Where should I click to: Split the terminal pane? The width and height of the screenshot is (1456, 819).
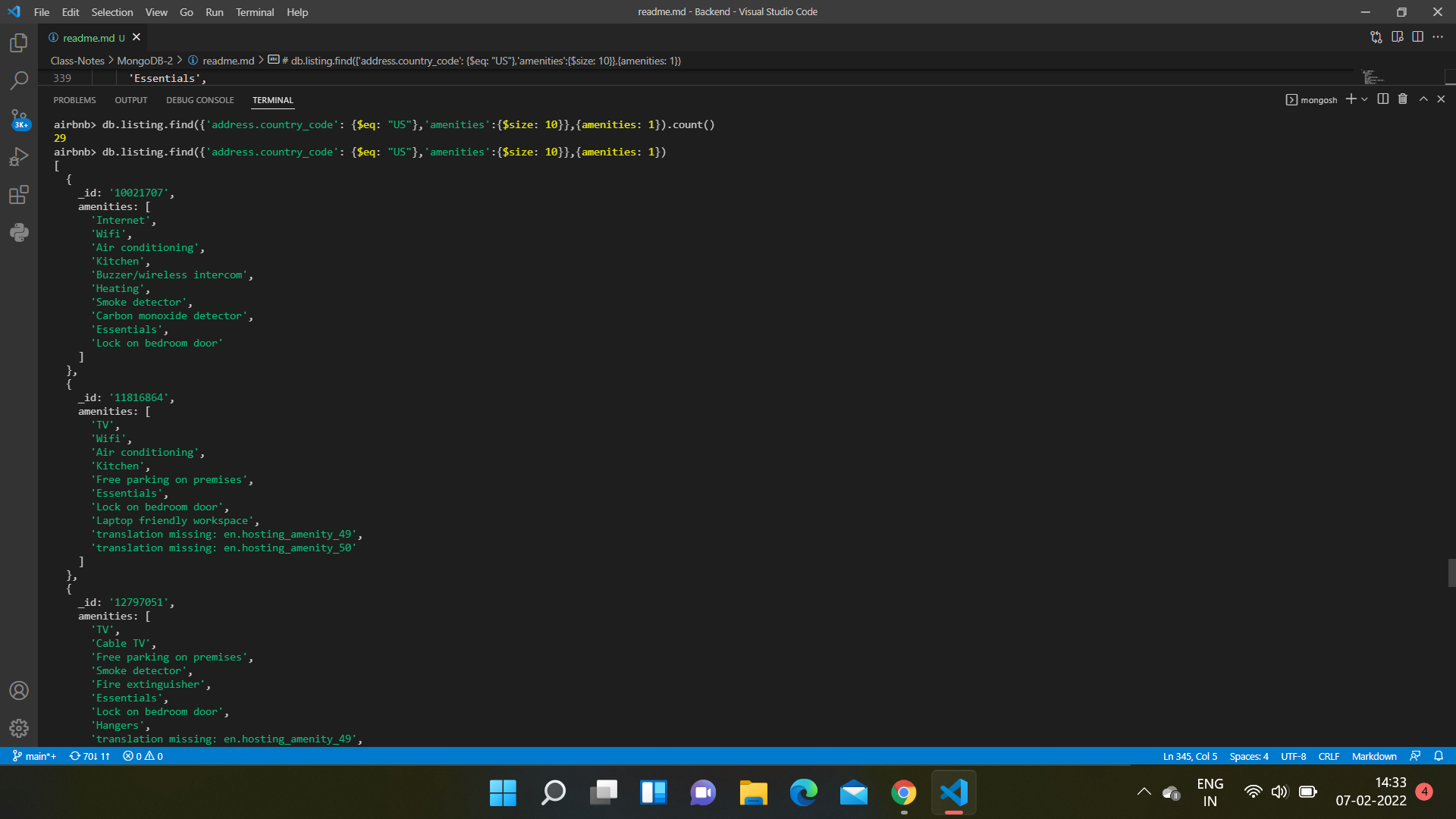tap(1382, 99)
